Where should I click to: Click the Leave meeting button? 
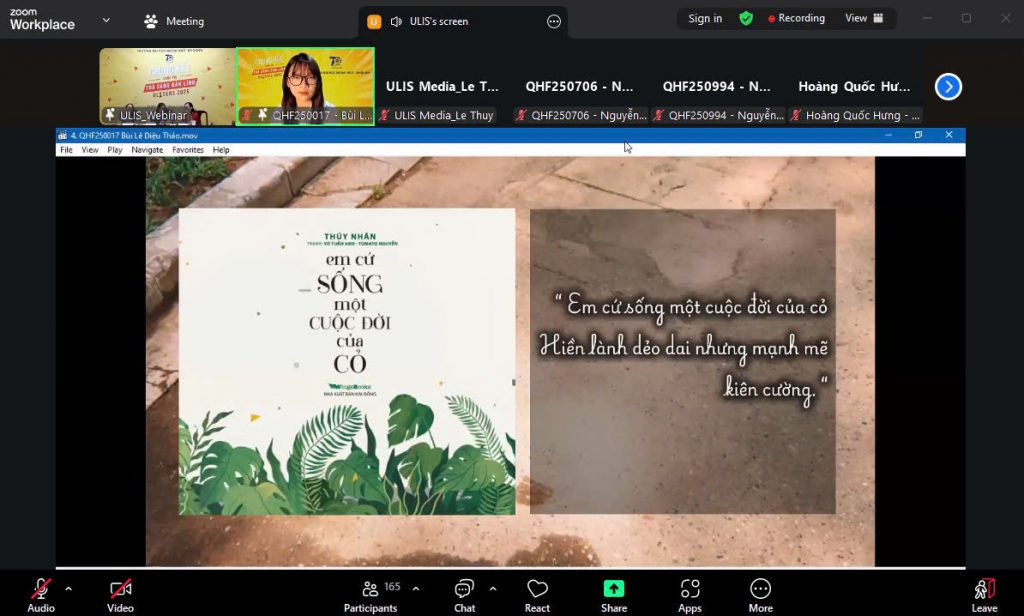point(984,594)
